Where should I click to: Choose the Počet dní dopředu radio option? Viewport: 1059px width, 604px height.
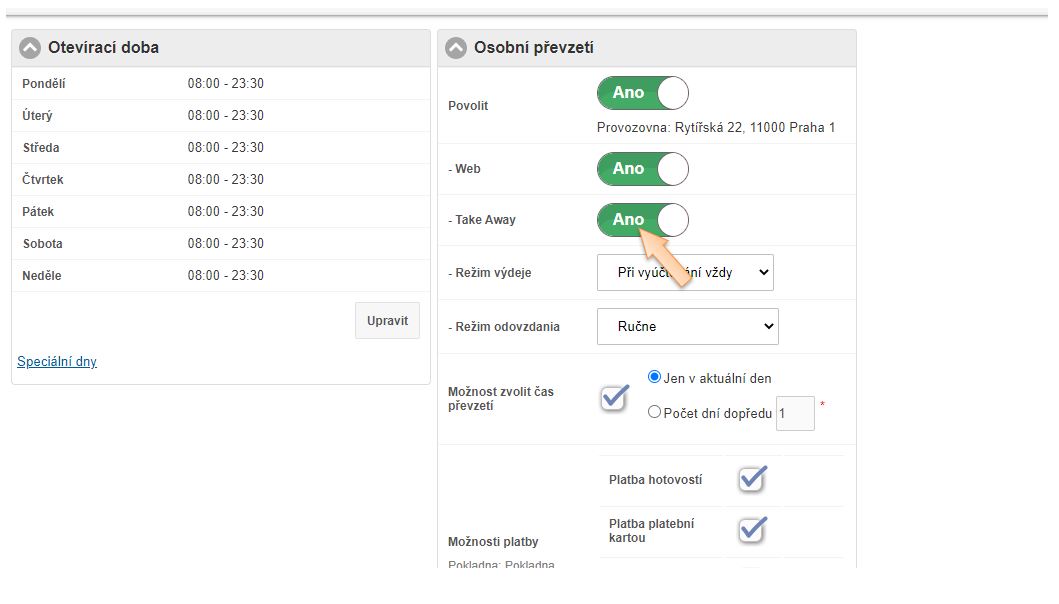coord(655,412)
